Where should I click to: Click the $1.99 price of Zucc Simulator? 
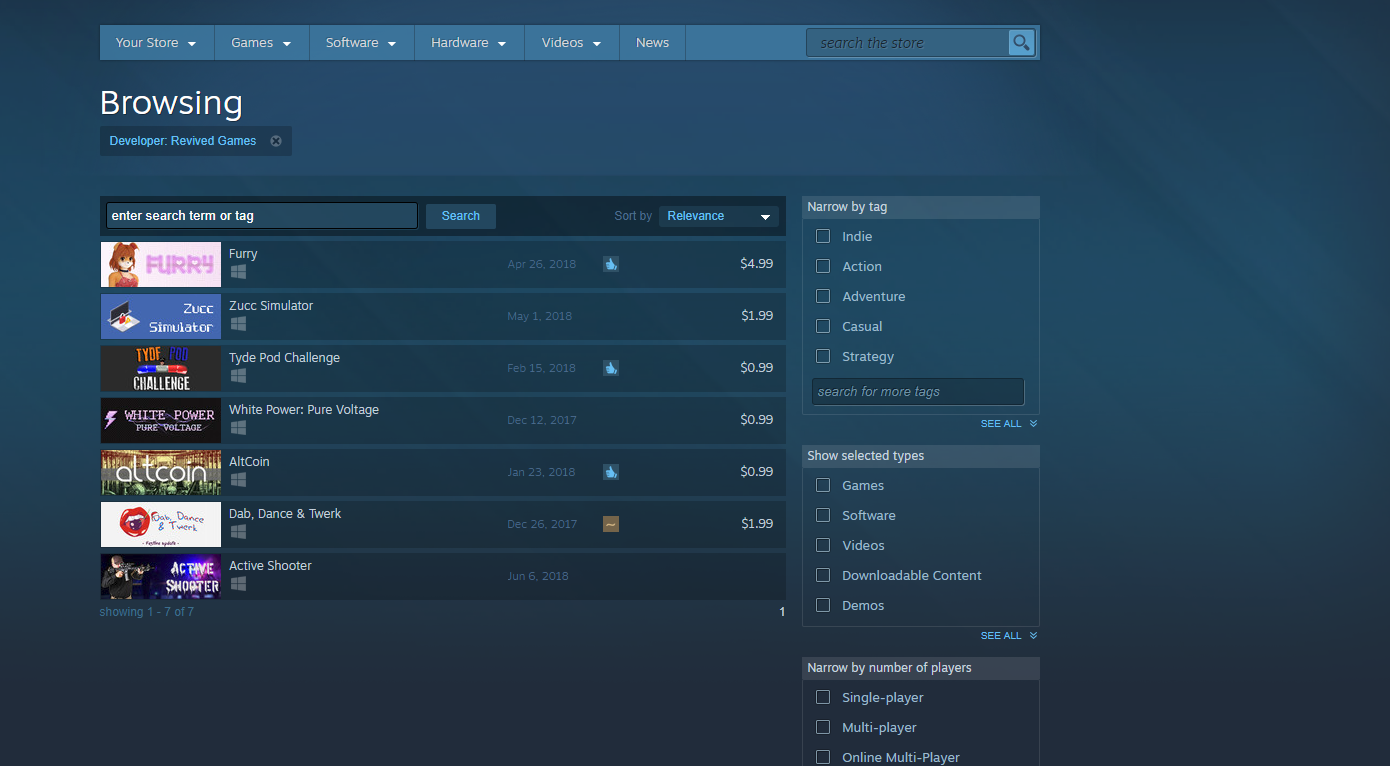point(756,316)
